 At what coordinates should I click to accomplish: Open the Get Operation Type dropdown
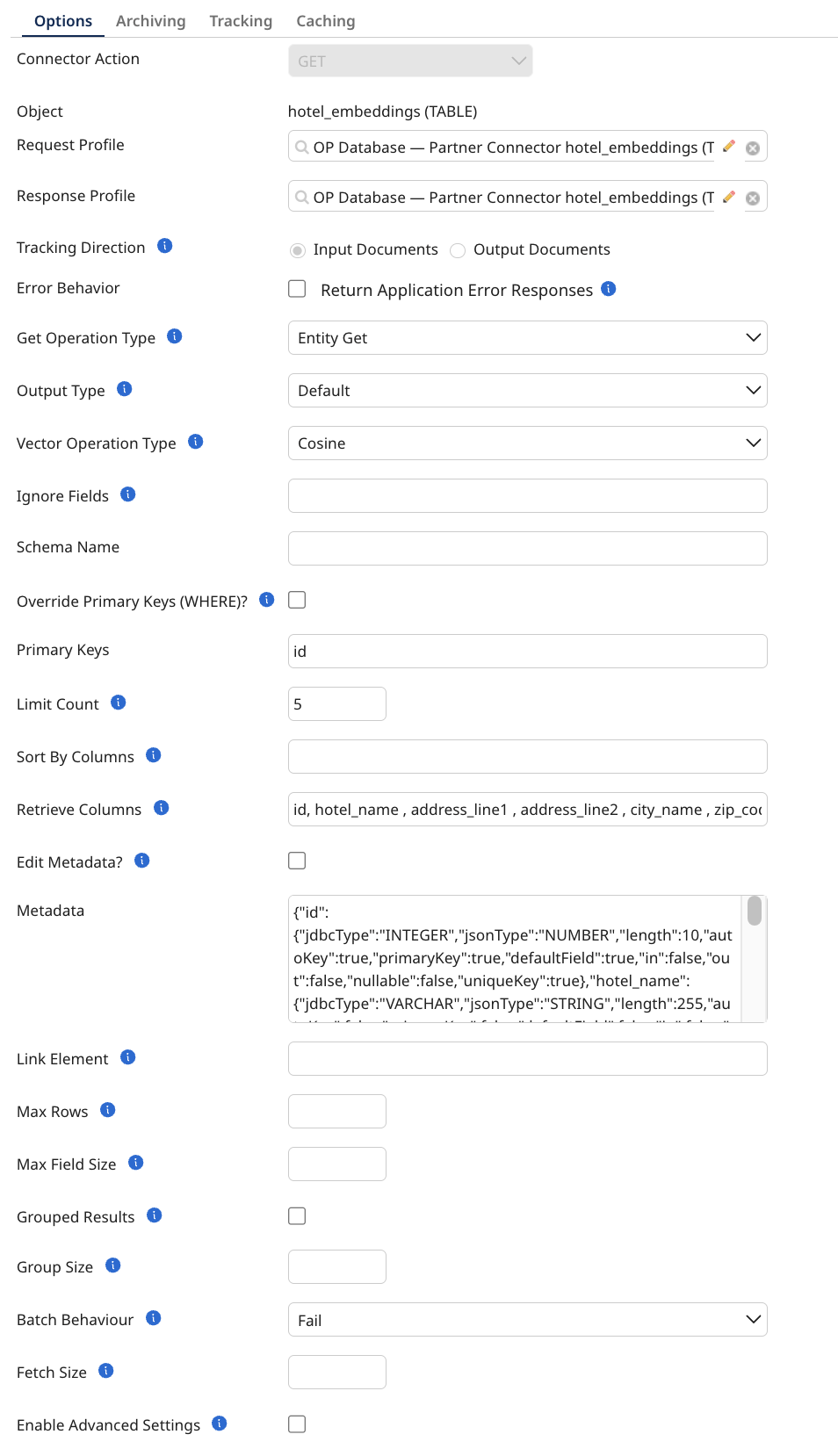pyautogui.click(x=527, y=338)
